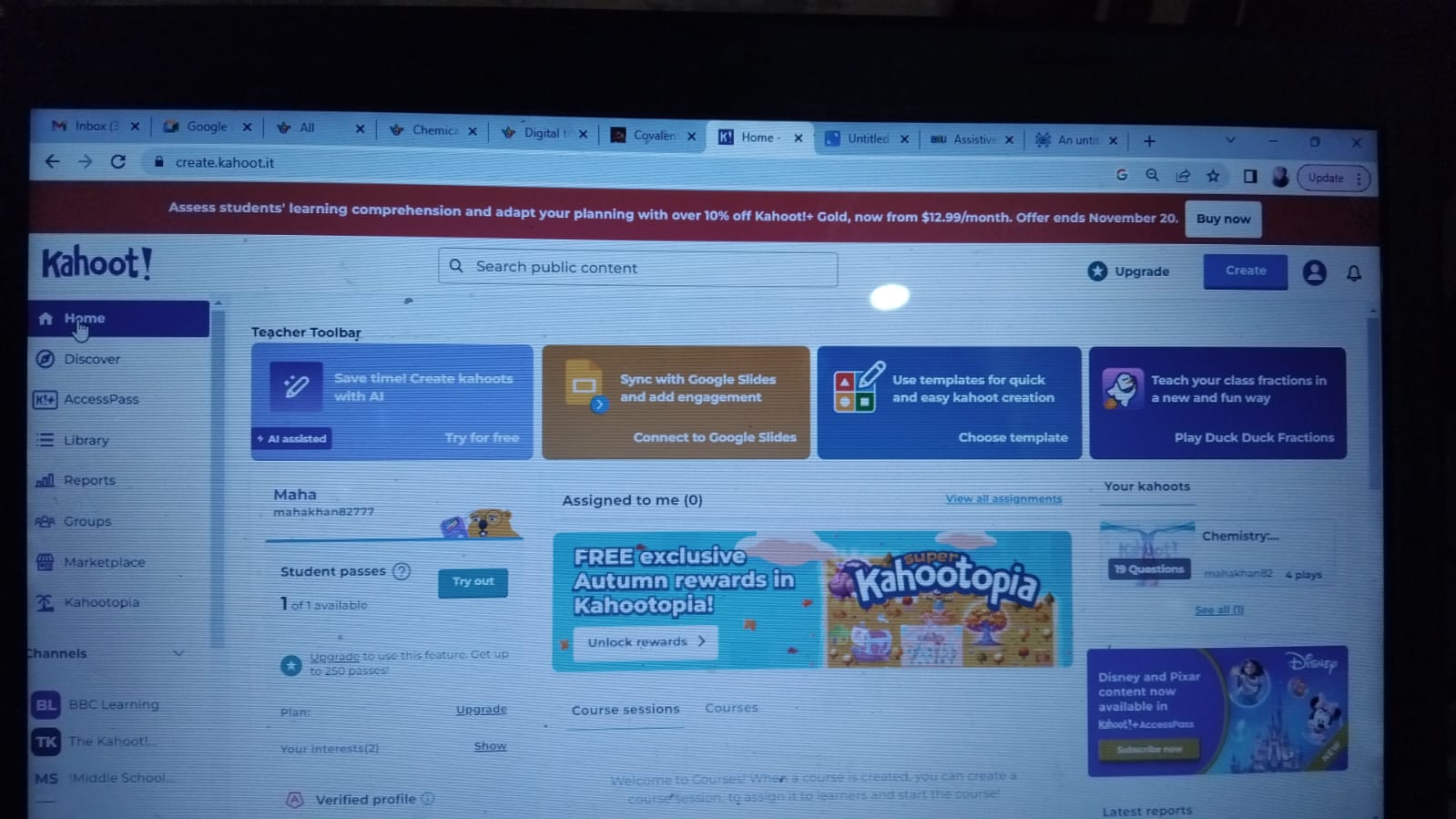
Task: Click the Buy now banner button
Action: (1223, 219)
